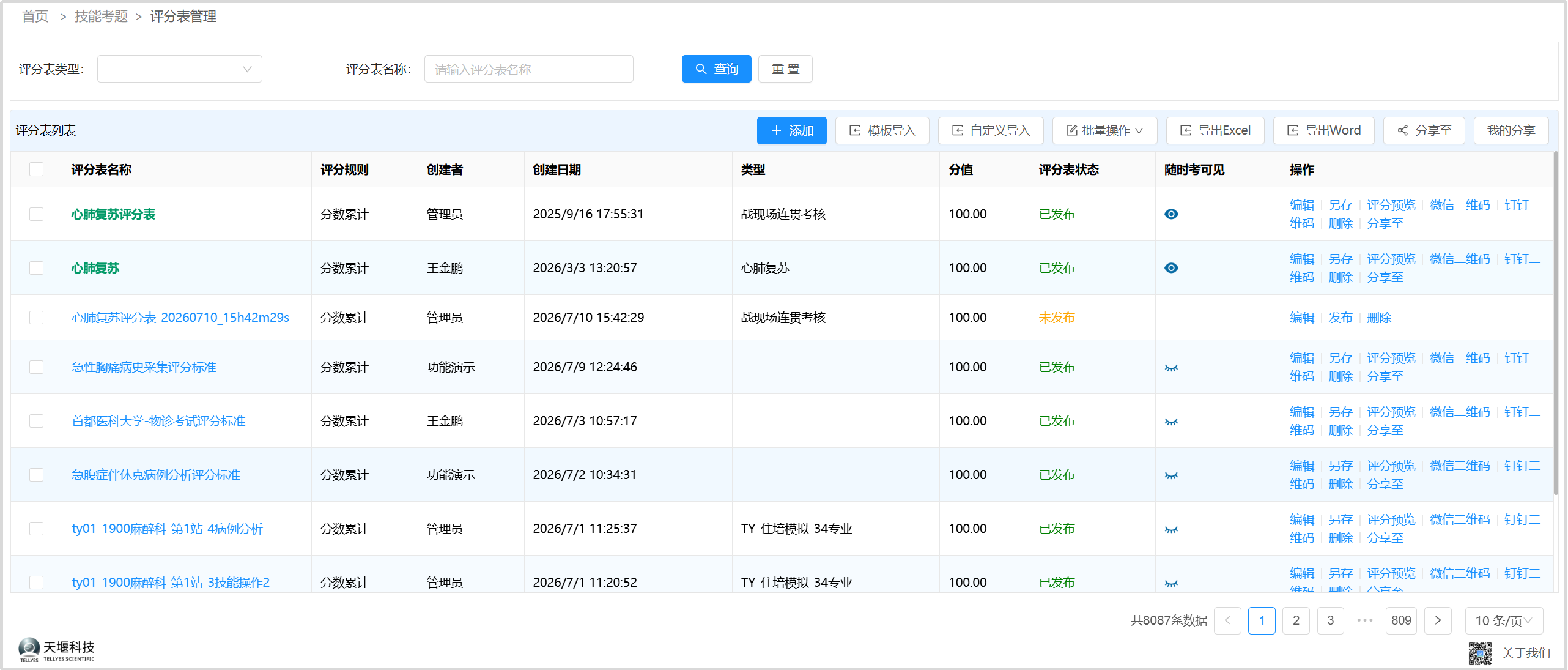Go to 技能考题 breadcrumb
The width and height of the screenshot is (1568, 670).
pyautogui.click(x=101, y=17)
